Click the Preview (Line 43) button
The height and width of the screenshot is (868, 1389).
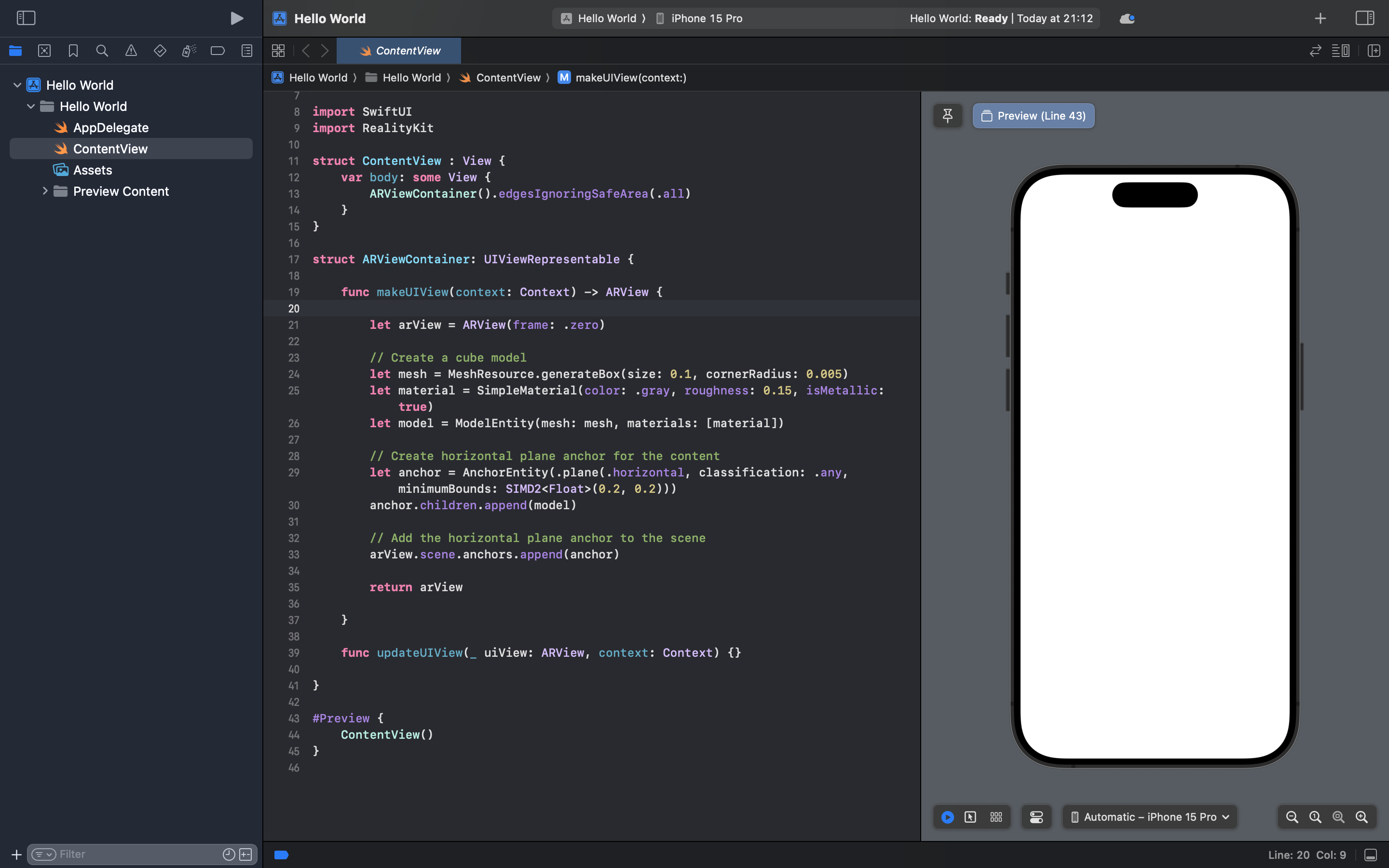[x=1033, y=116]
